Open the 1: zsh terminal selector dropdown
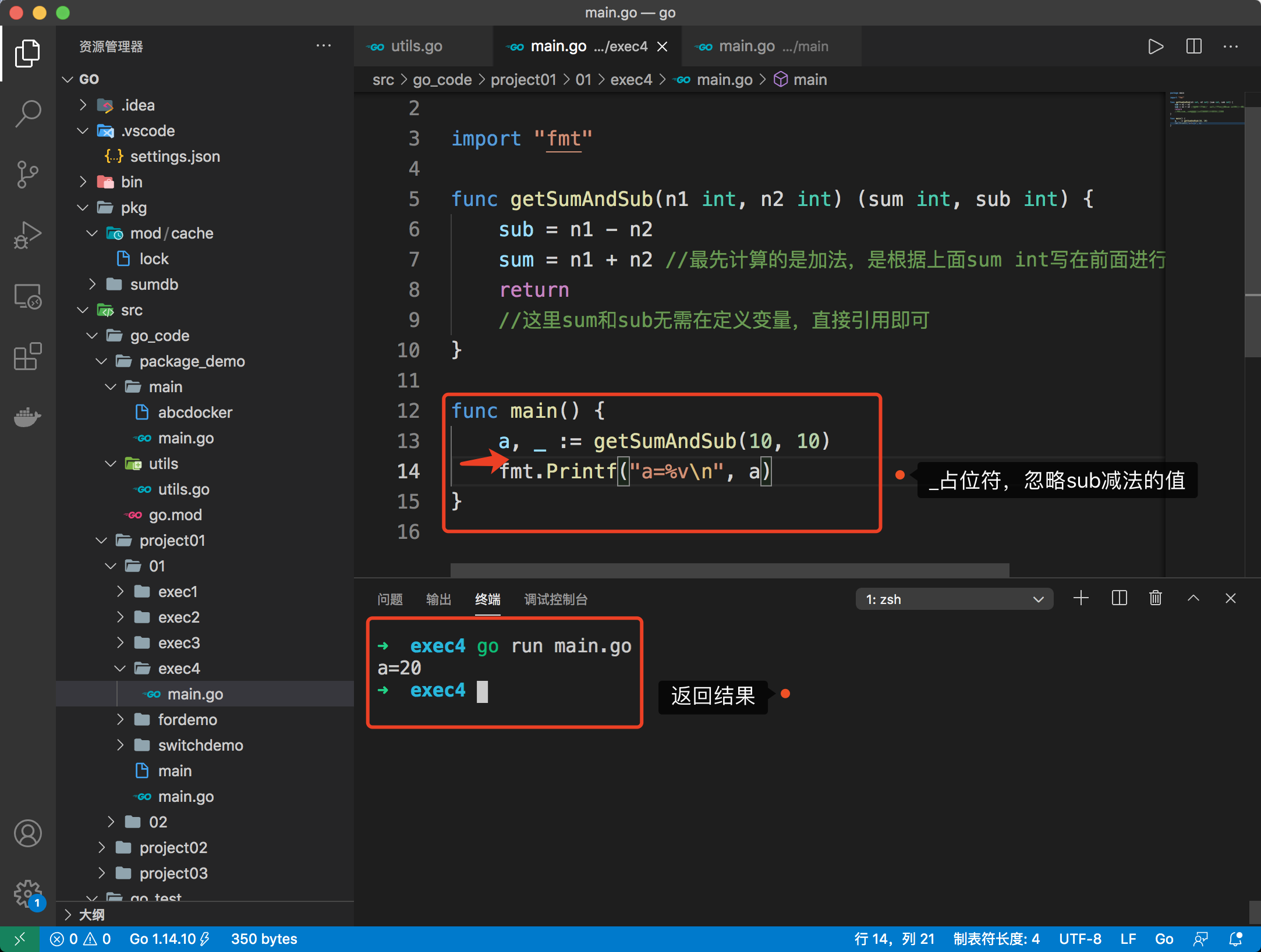 coord(954,599)
